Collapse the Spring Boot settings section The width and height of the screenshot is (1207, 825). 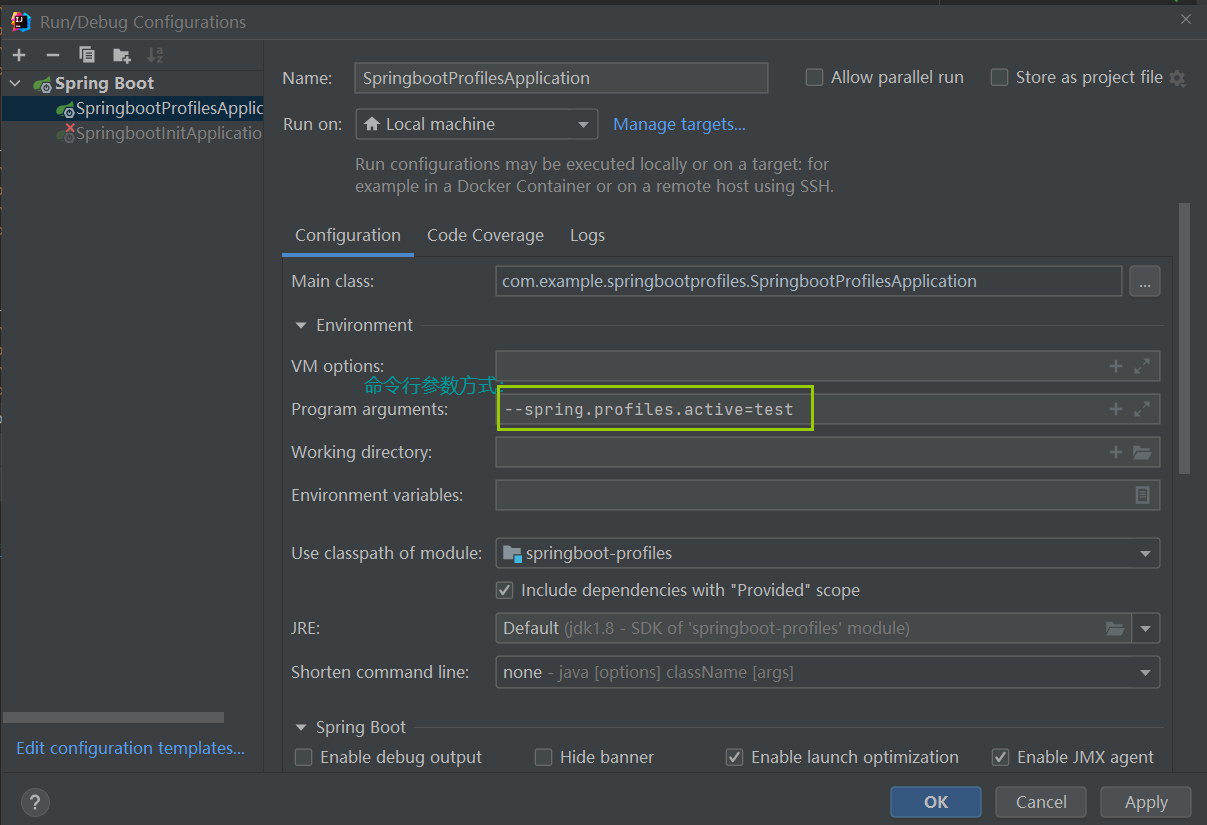301,728
